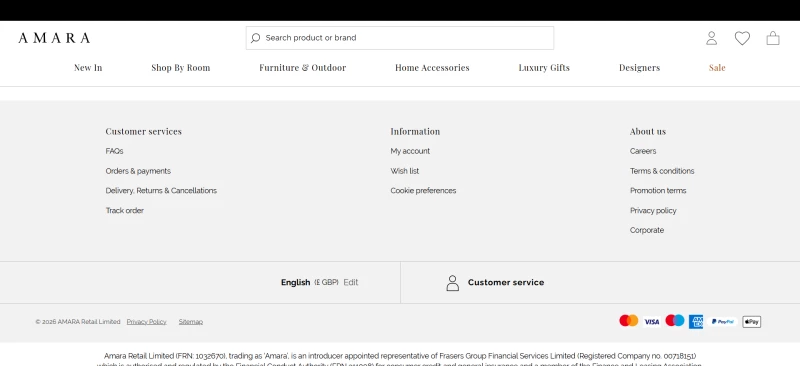Click the AMARA logo
The image size is (800, 366).
pos(54,38)
